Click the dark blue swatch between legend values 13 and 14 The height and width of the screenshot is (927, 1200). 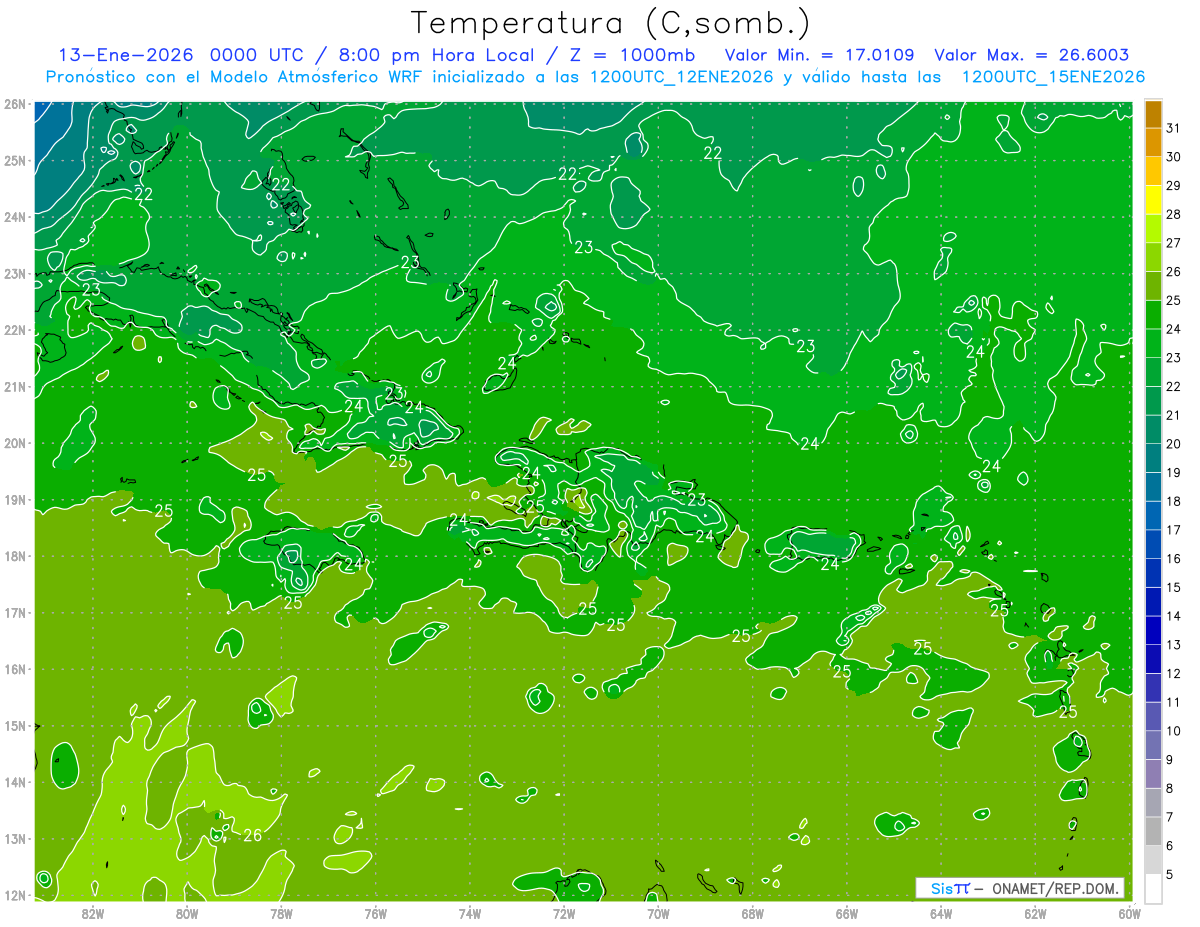point(1153,631)
